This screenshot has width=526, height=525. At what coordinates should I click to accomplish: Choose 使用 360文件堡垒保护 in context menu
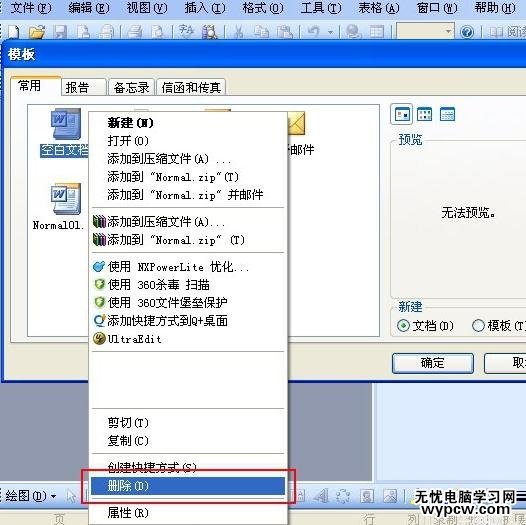coord(188,303)
